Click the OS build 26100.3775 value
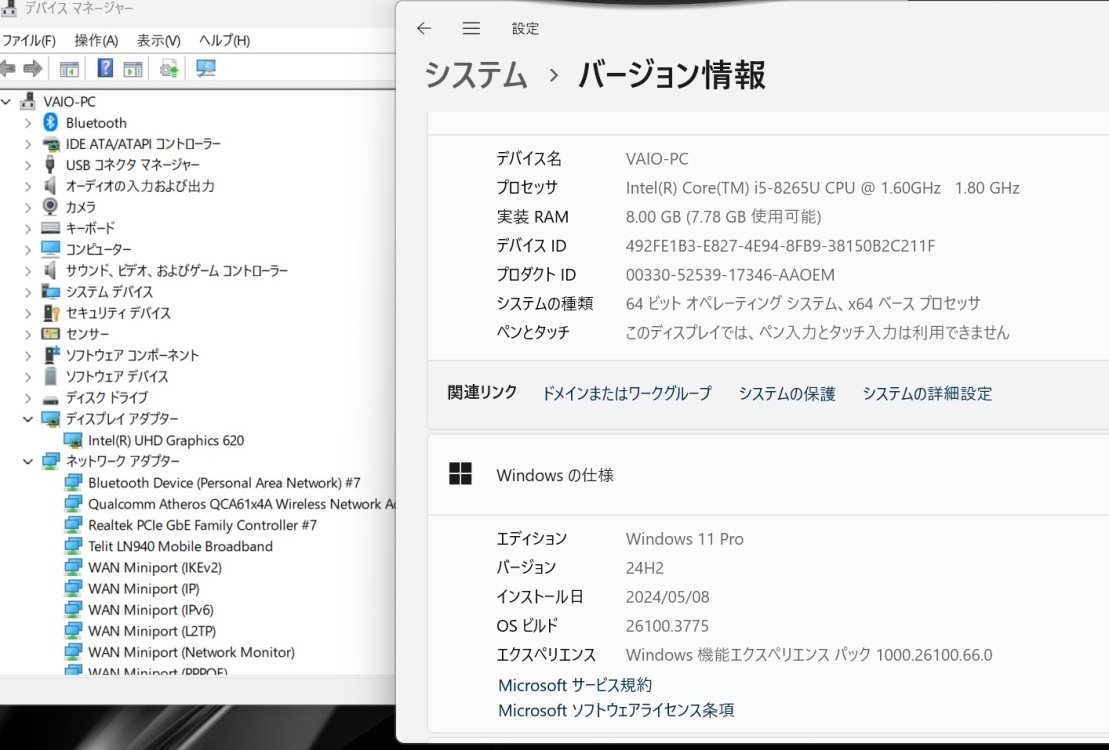Image resolution: width=1109 pixels, height=750 pixels. (x=667, y=626)
